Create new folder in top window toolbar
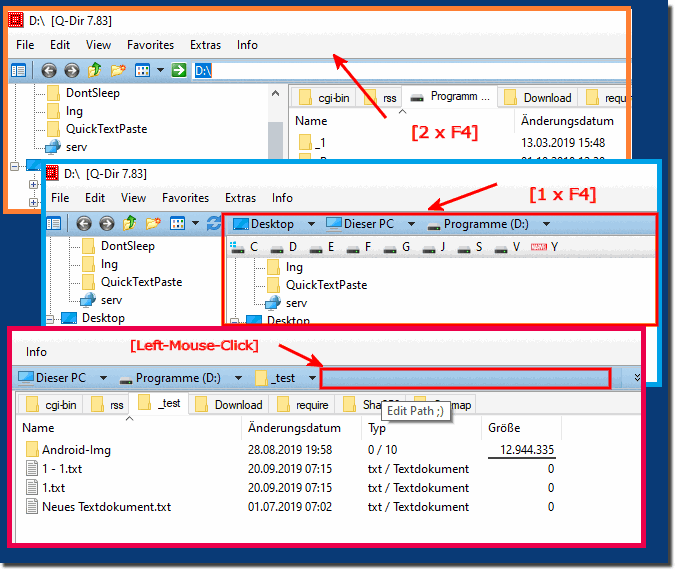 click(x=118, y=70)
